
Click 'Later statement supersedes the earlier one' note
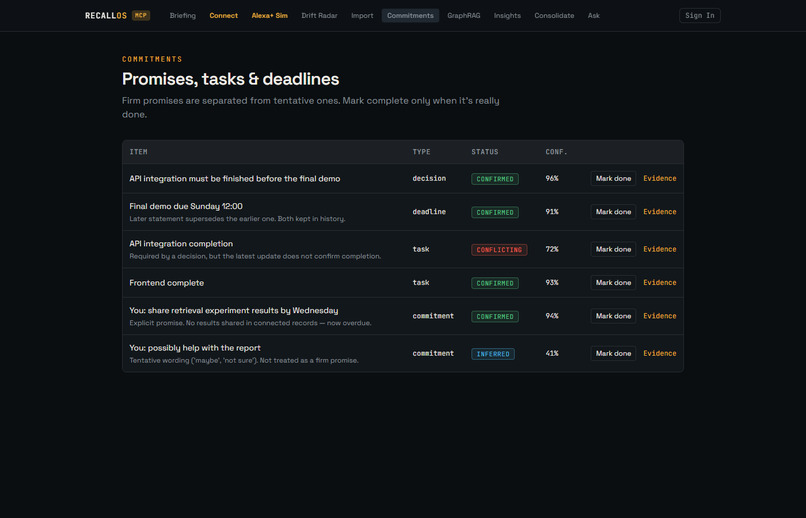click(x=237, y=219)
